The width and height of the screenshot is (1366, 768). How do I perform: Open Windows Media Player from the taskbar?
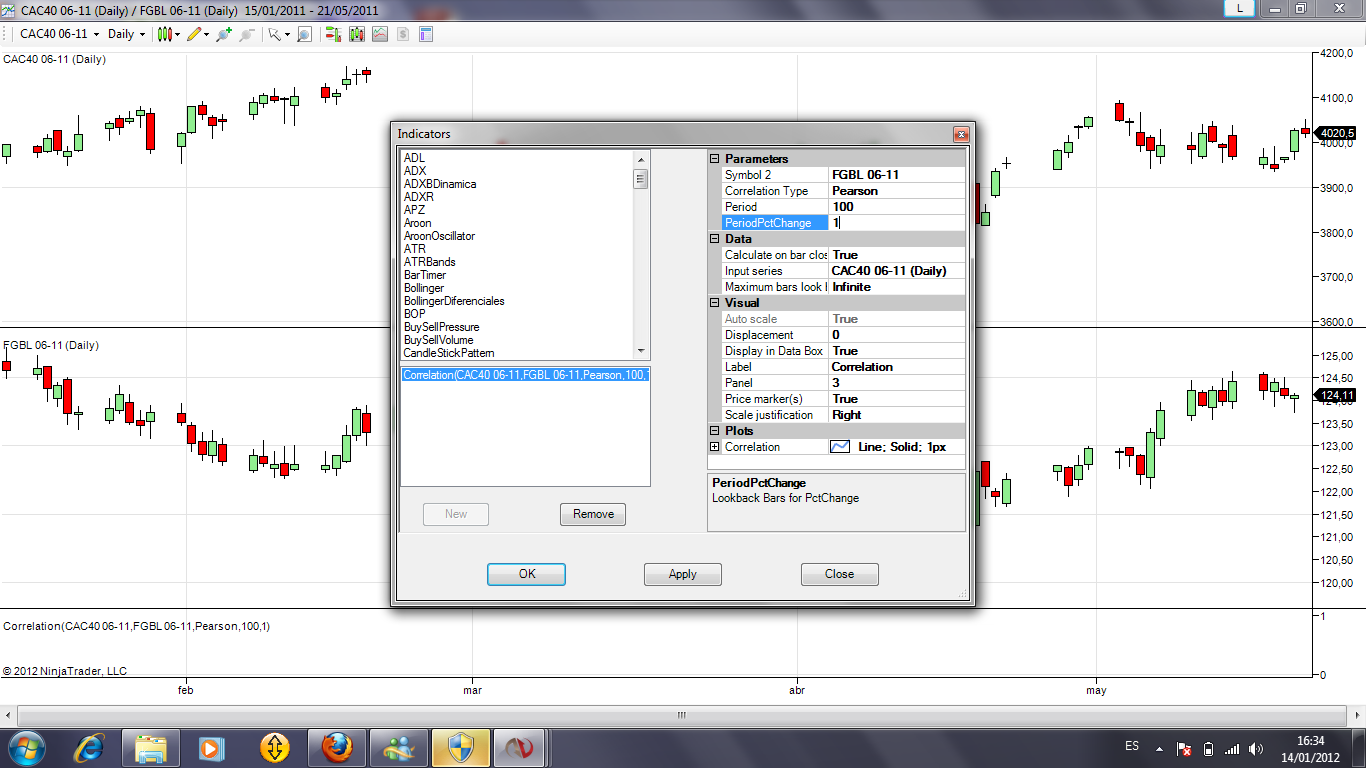[212, 747]
